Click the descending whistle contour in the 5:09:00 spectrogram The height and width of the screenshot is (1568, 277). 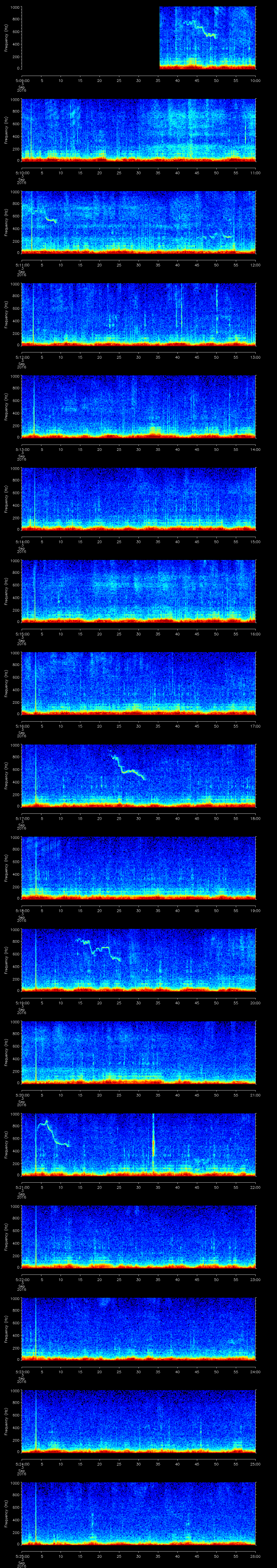pyautogui.click(x=200, y=29)
